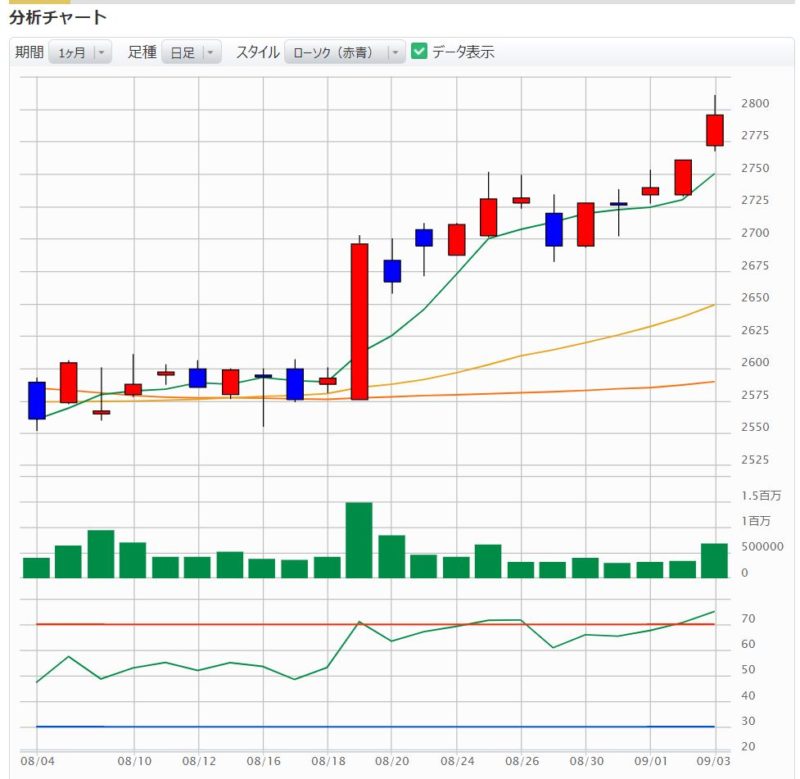Click the 2650 price axis label

[755, 297]
